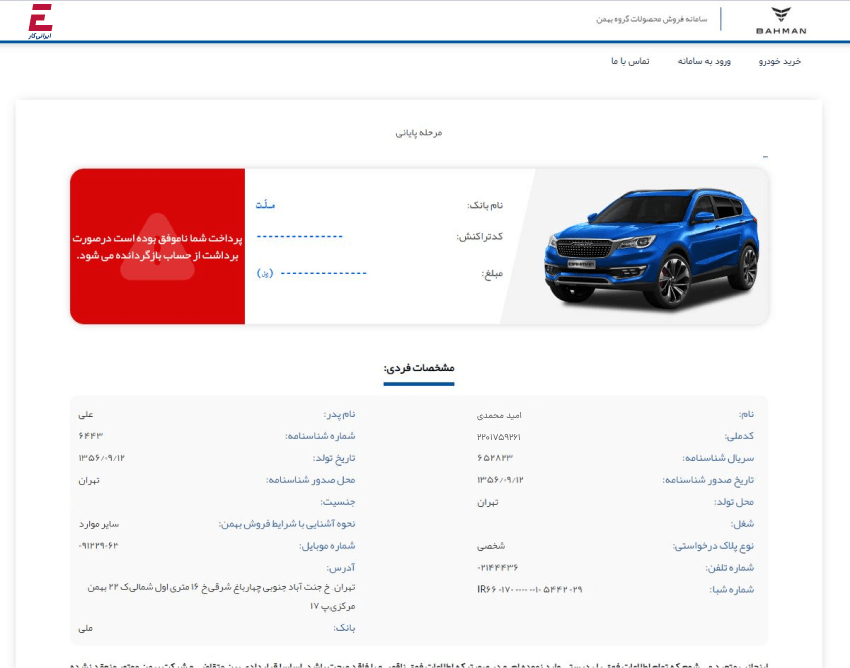850x668 pixels.
Task: Click the name value امید محمدی
Action: tap(499, 415)
